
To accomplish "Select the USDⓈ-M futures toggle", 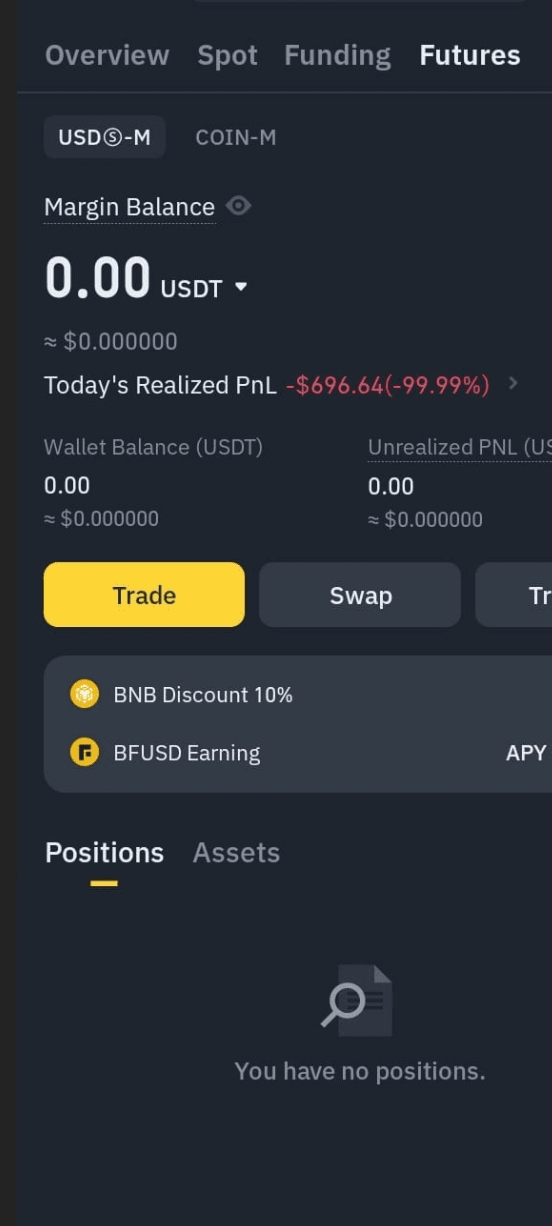I will (105, 137).
